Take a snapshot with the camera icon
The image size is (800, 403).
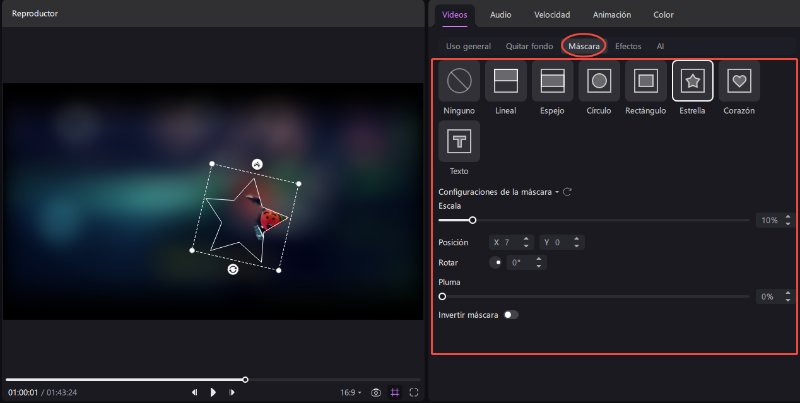(376, 393)
